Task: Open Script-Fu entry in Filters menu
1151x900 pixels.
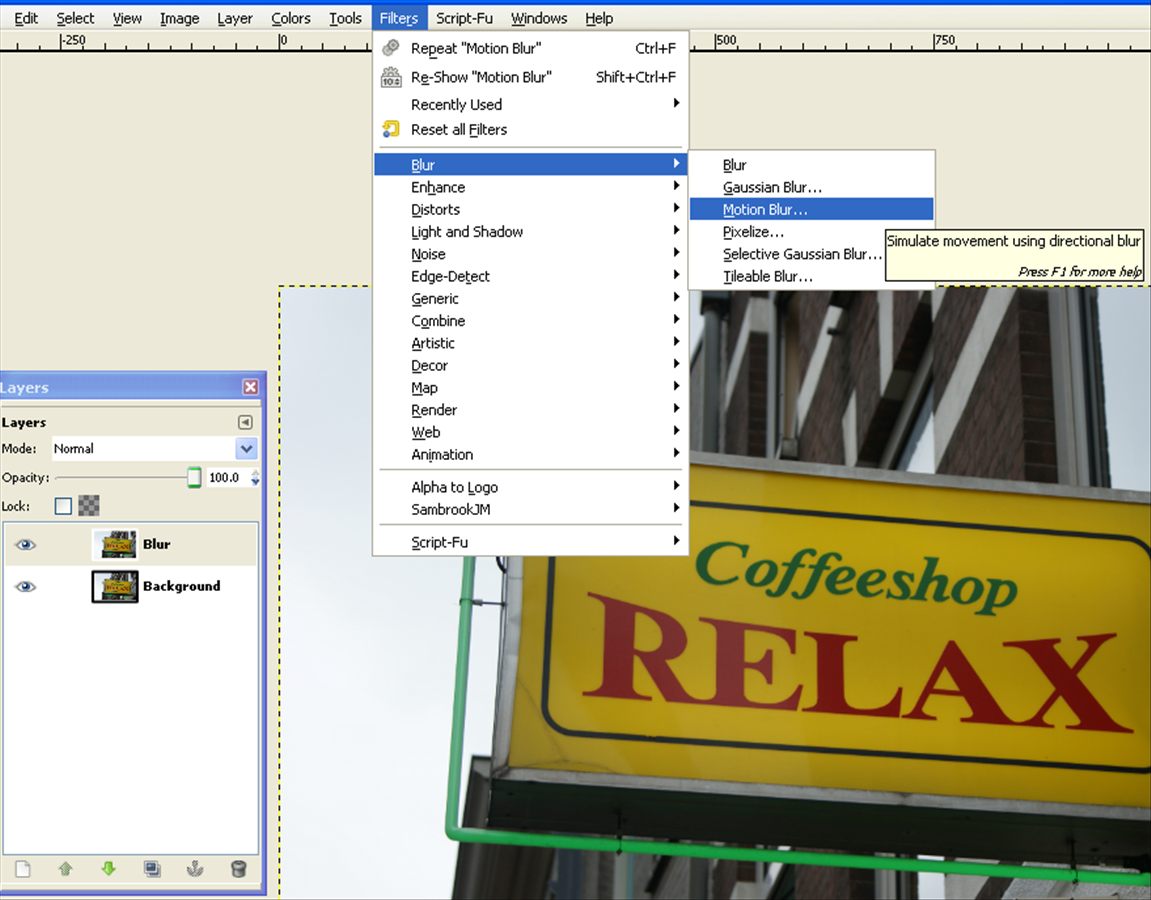Action: 530,542
